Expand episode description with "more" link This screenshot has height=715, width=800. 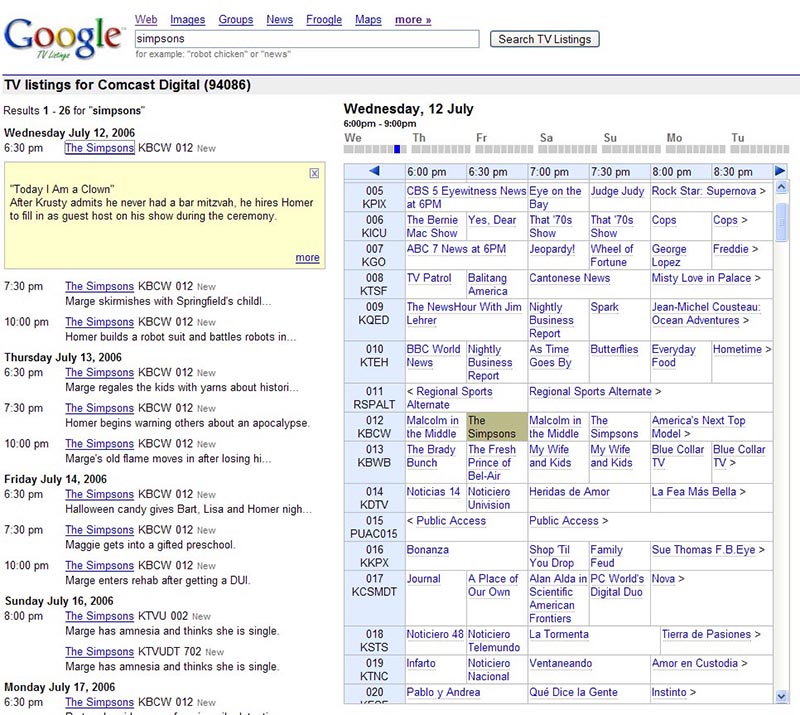(x=307, y=258)
